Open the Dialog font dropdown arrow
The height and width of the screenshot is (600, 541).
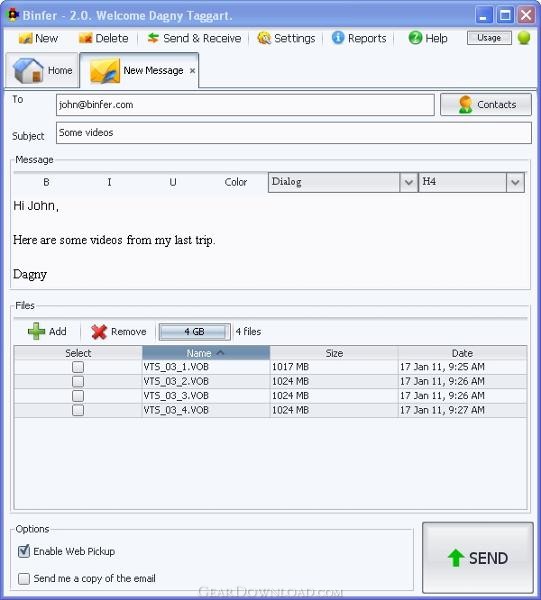tap(409, 182)
